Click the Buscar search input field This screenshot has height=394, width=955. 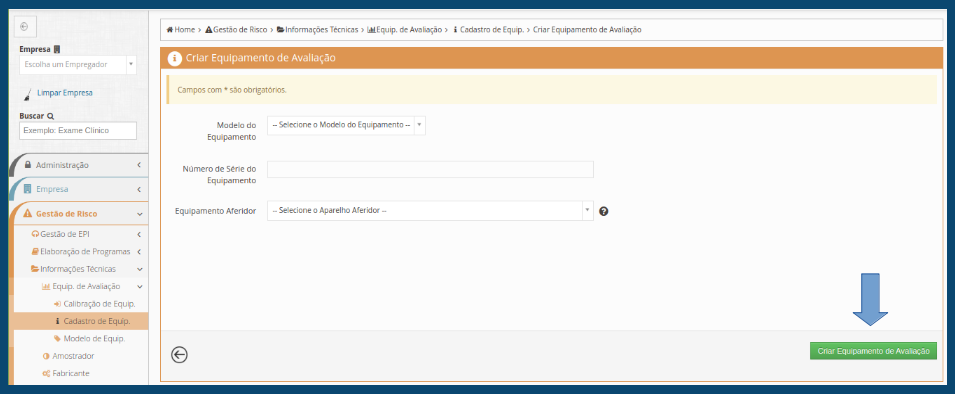click(78, 130)
